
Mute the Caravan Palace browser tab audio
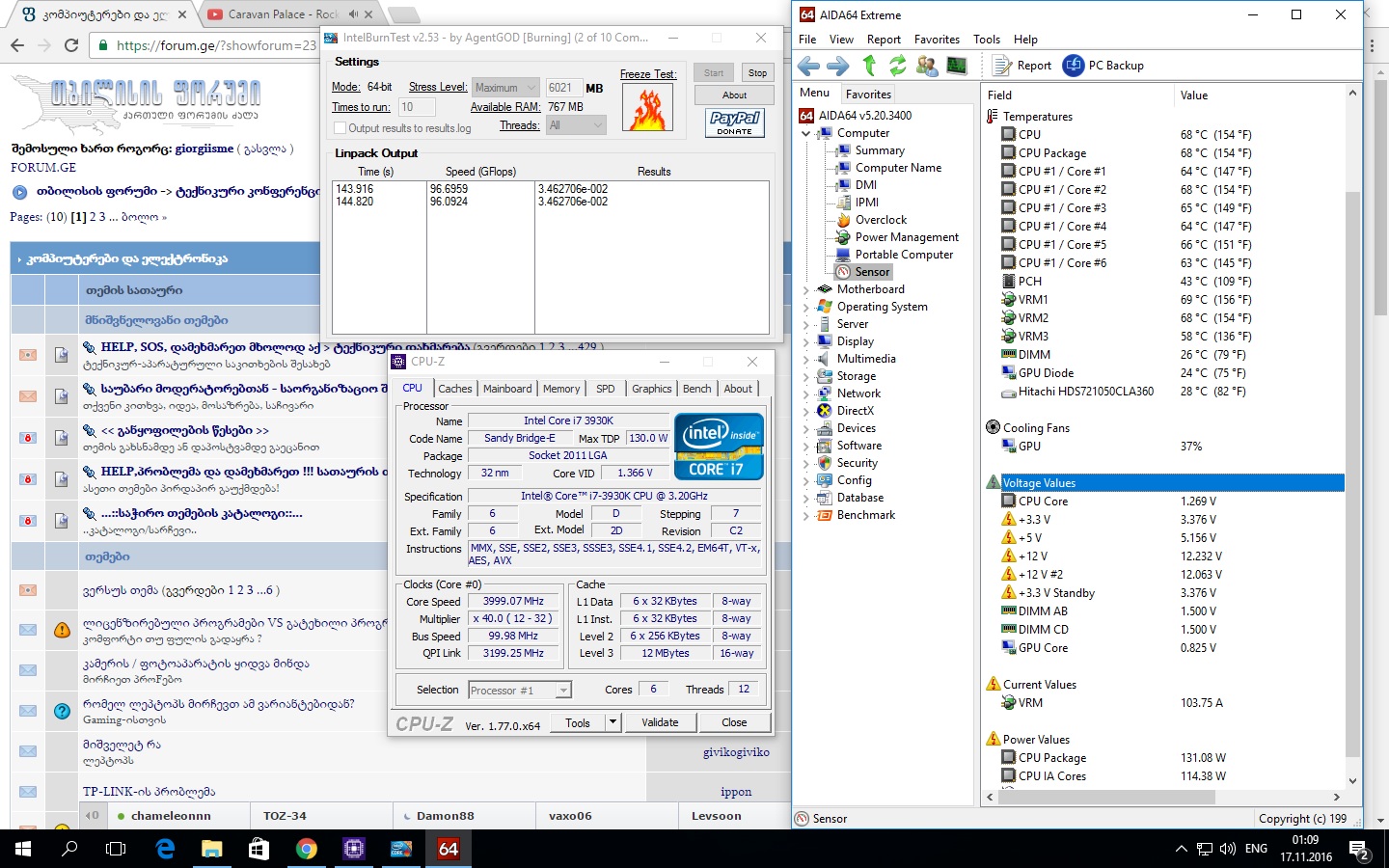[353, 14]
